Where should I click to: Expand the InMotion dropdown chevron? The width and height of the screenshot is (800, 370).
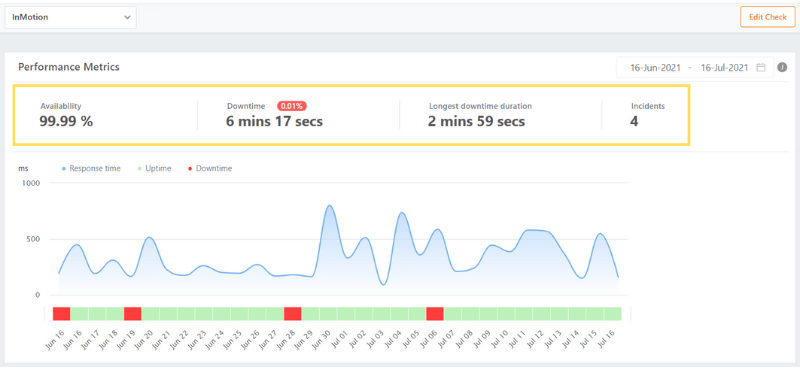point(127,17)
